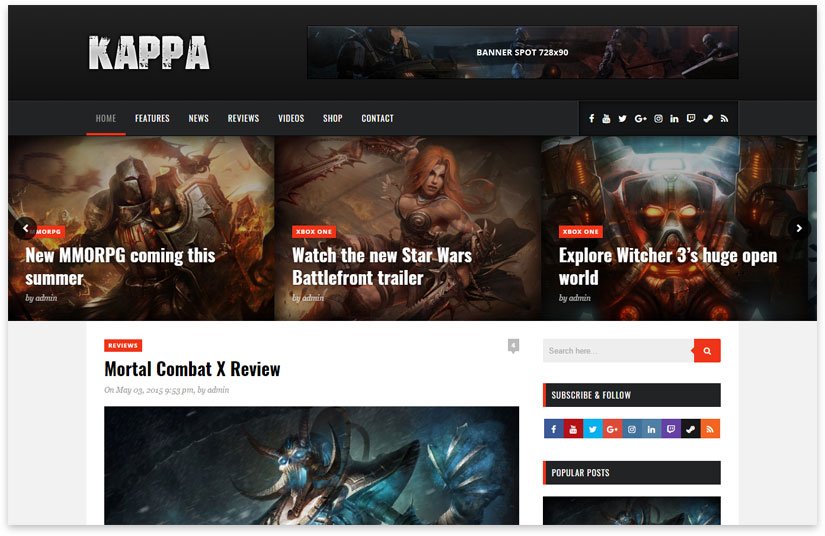Open the Videos menu item

[291, 118]
